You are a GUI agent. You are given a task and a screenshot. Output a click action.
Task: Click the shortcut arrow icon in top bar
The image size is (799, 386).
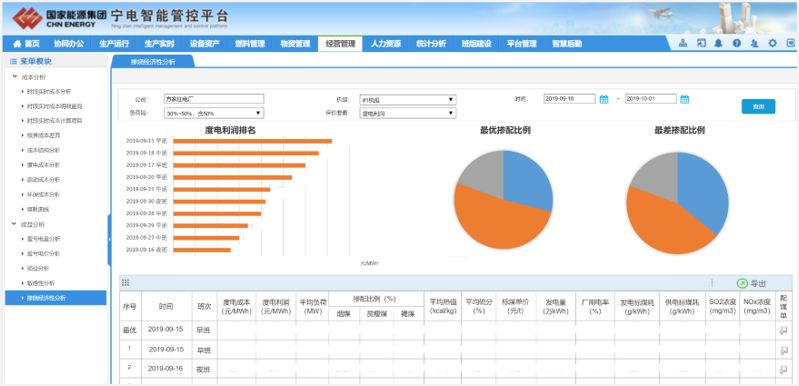[x=701, y=44]
